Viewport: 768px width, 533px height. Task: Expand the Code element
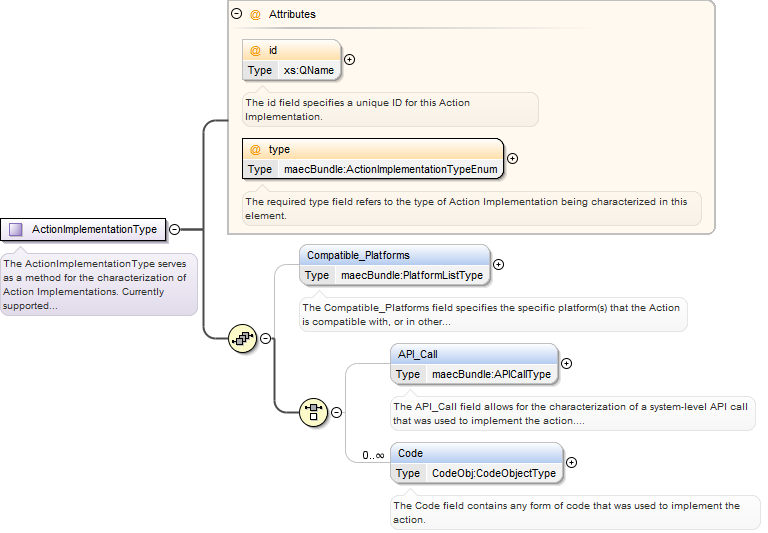[571, 462]
